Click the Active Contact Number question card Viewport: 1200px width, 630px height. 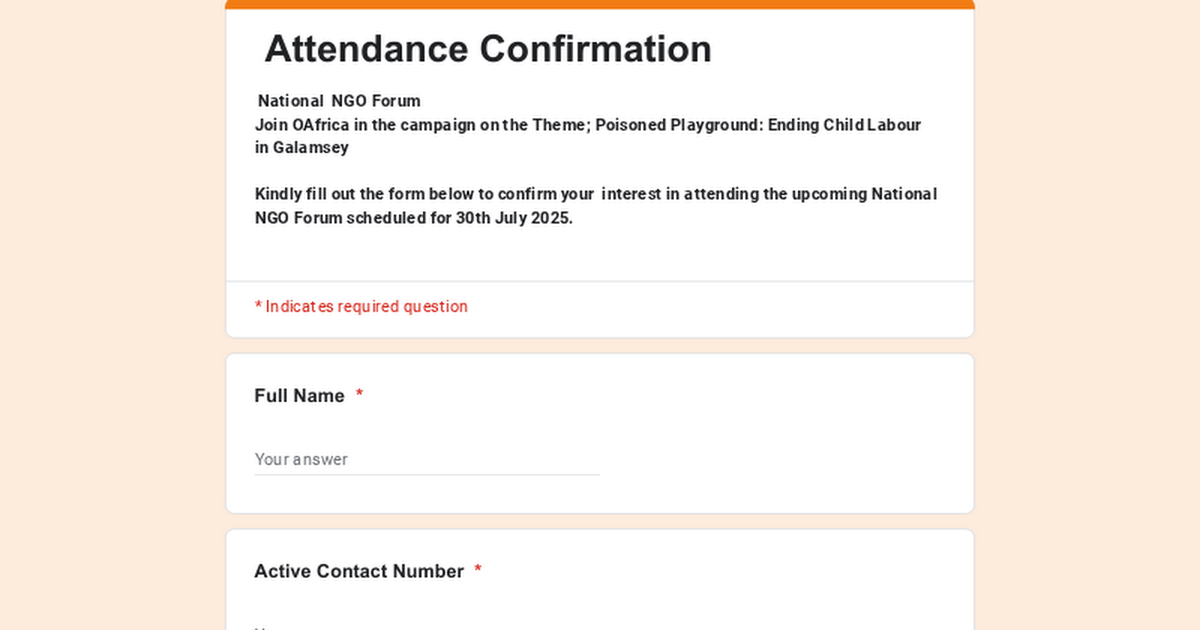pyautogui.click(x=600, y=580)
